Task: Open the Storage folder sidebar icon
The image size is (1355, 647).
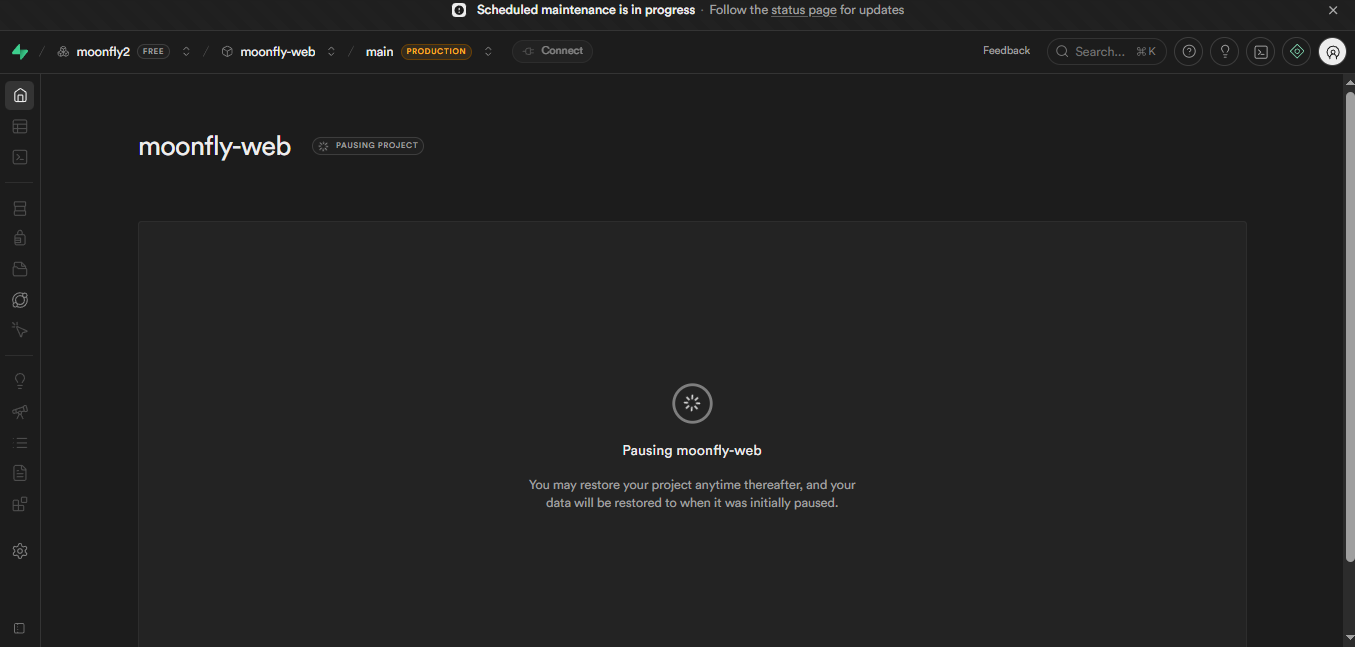Action: pyautogui.click(x=20, y=269)
